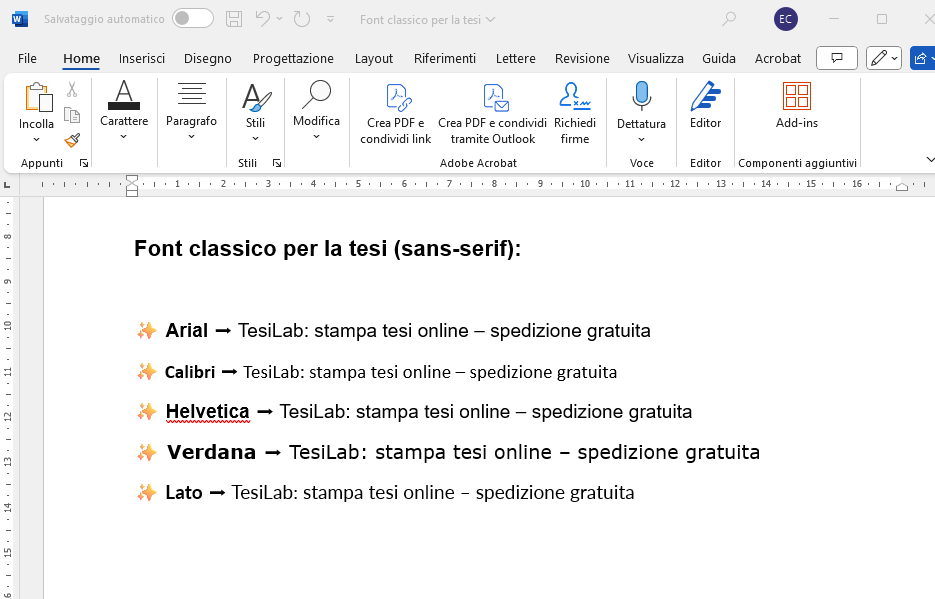Open the Revisione tab
The image size is (935, 599).
(582, 59)
